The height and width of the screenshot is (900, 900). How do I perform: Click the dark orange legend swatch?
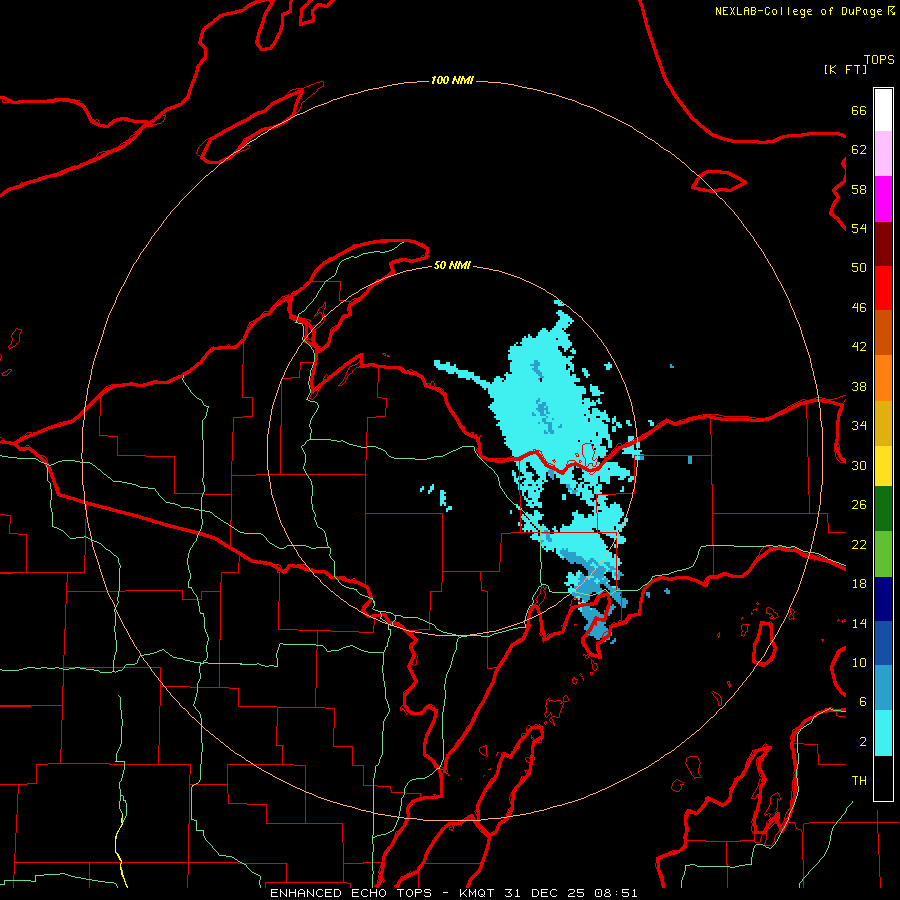pyautogui.click(x=883, y=333)
